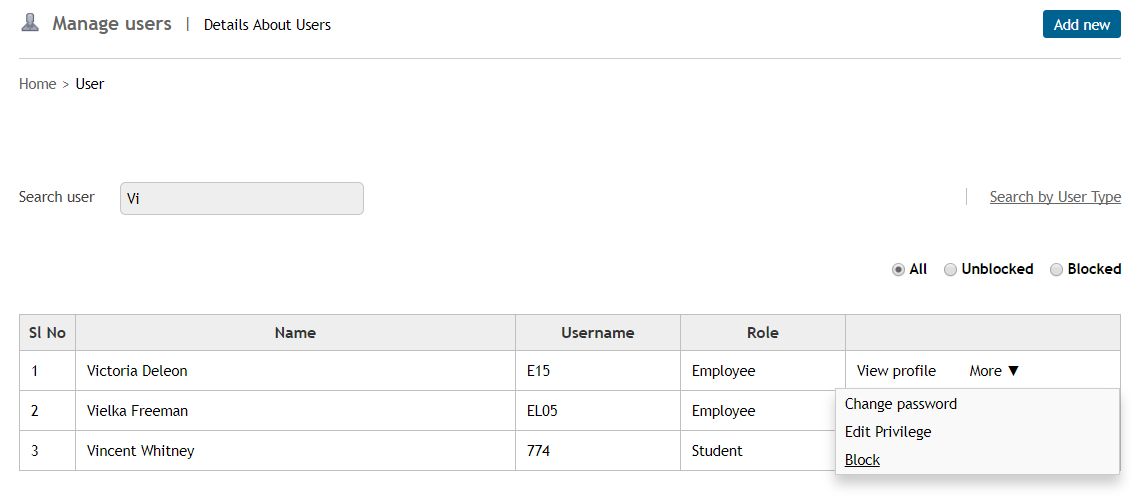The image size is (1145, 497).
Task: Select the Blocked radio button
Action: [1056, 269]
